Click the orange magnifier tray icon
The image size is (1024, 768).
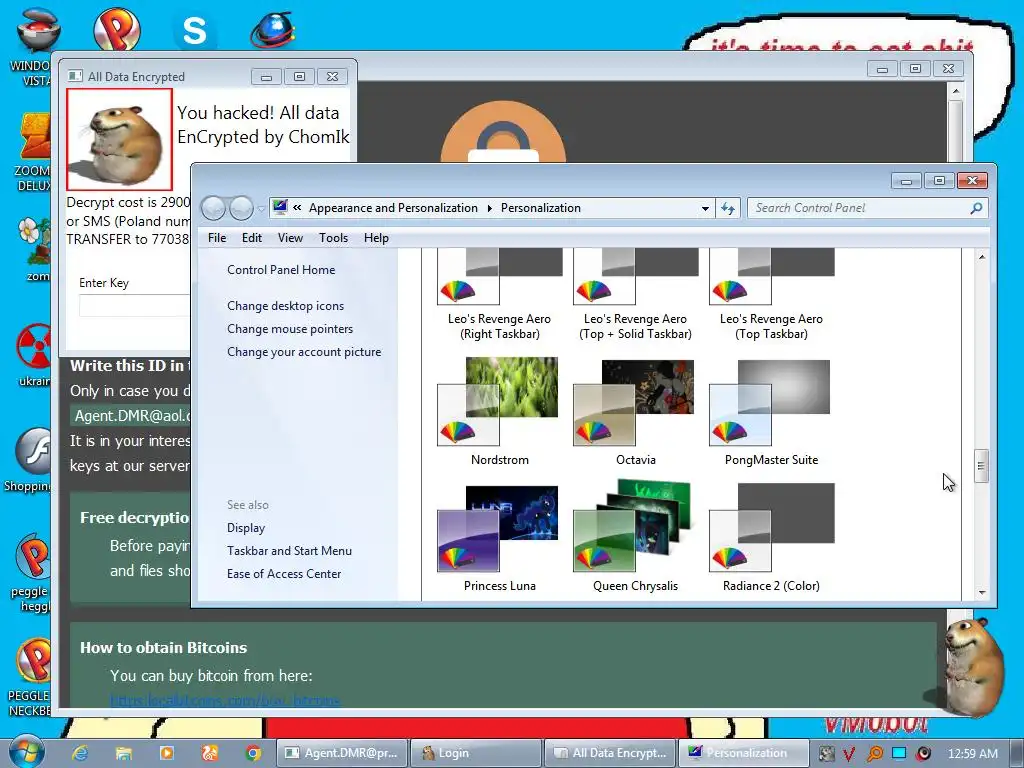[874, 754]
